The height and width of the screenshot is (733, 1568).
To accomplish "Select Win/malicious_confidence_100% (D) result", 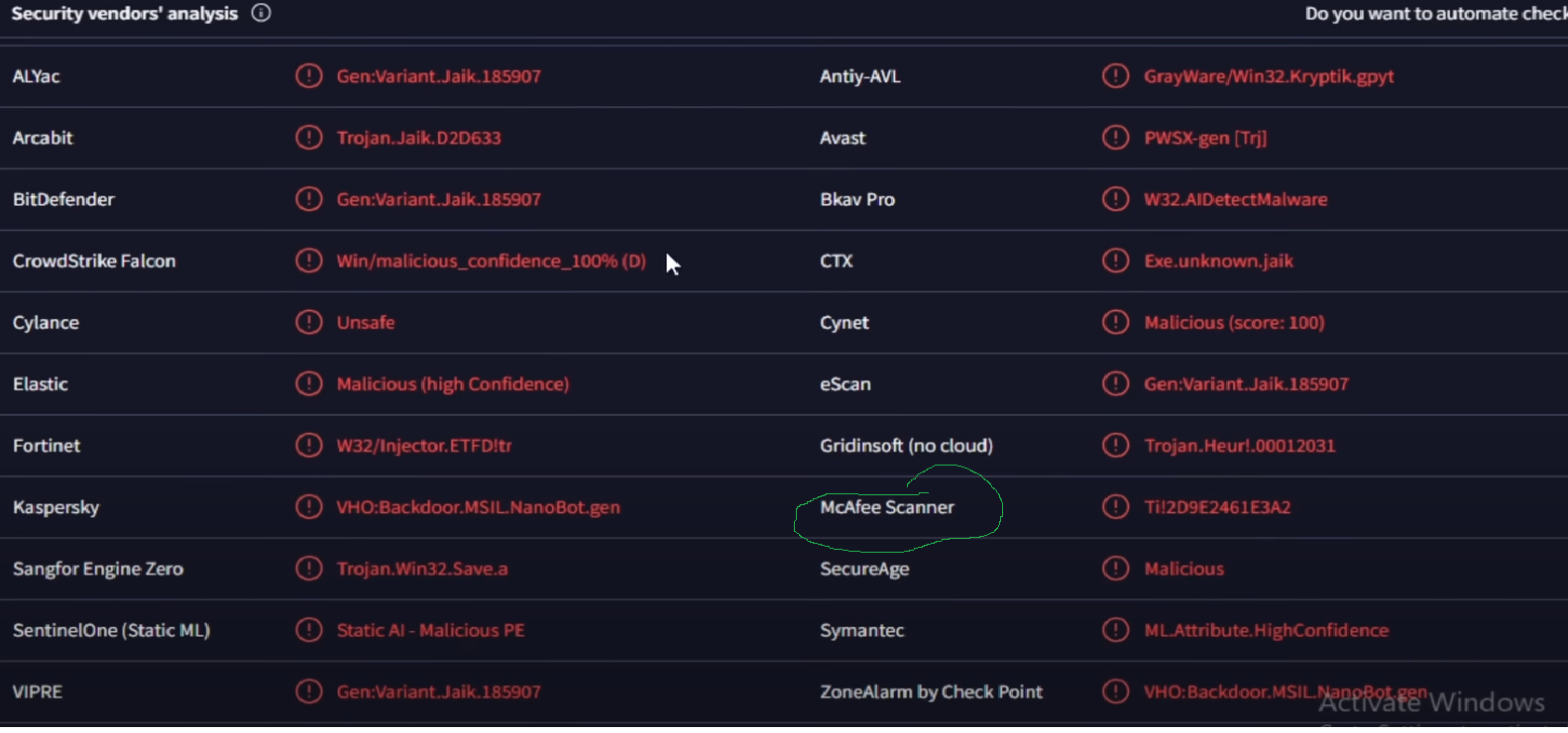I will 492,261.
